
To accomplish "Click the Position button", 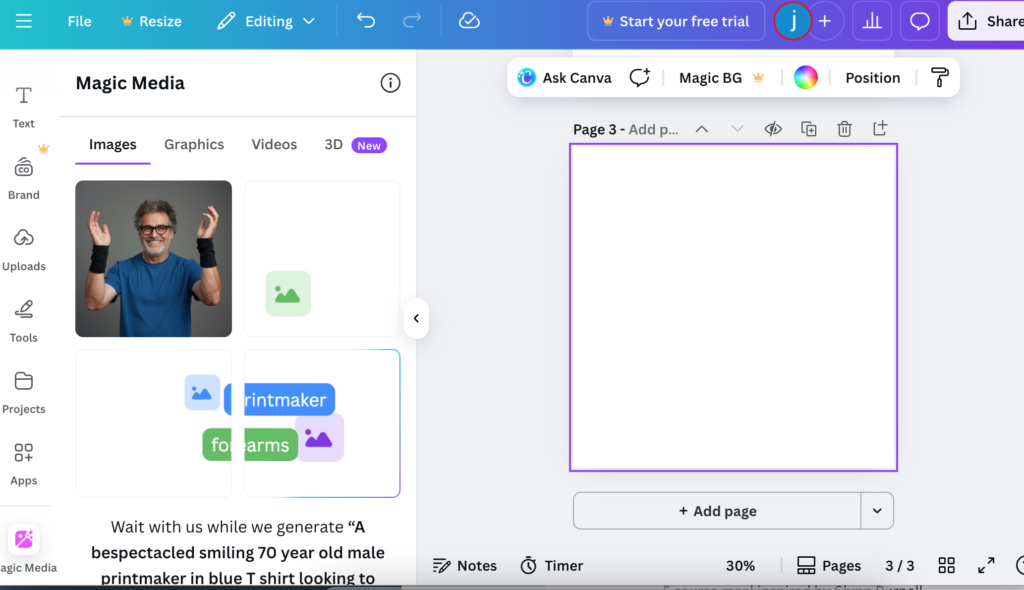I will coord(872,78).
